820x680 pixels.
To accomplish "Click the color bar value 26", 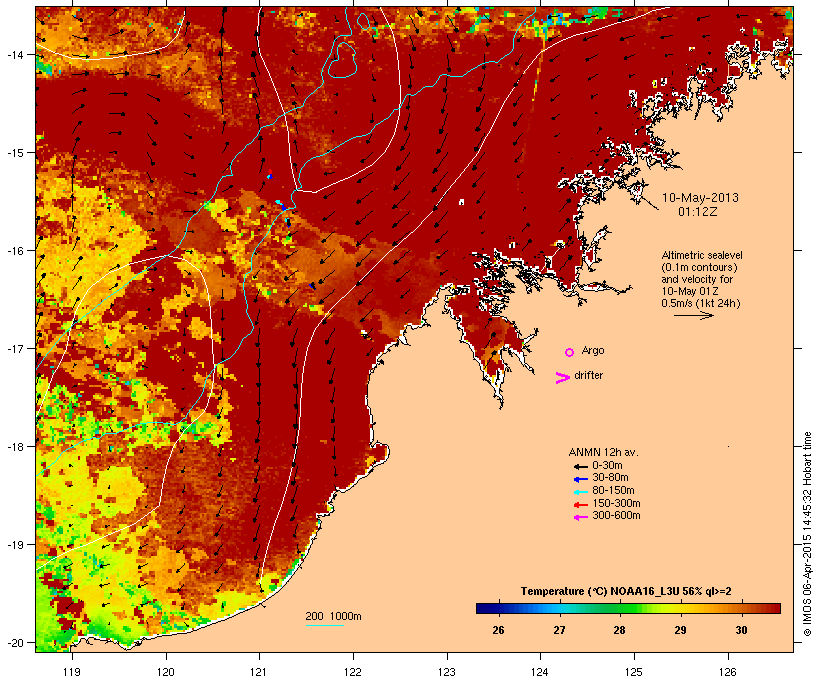I will coord(498,630).
